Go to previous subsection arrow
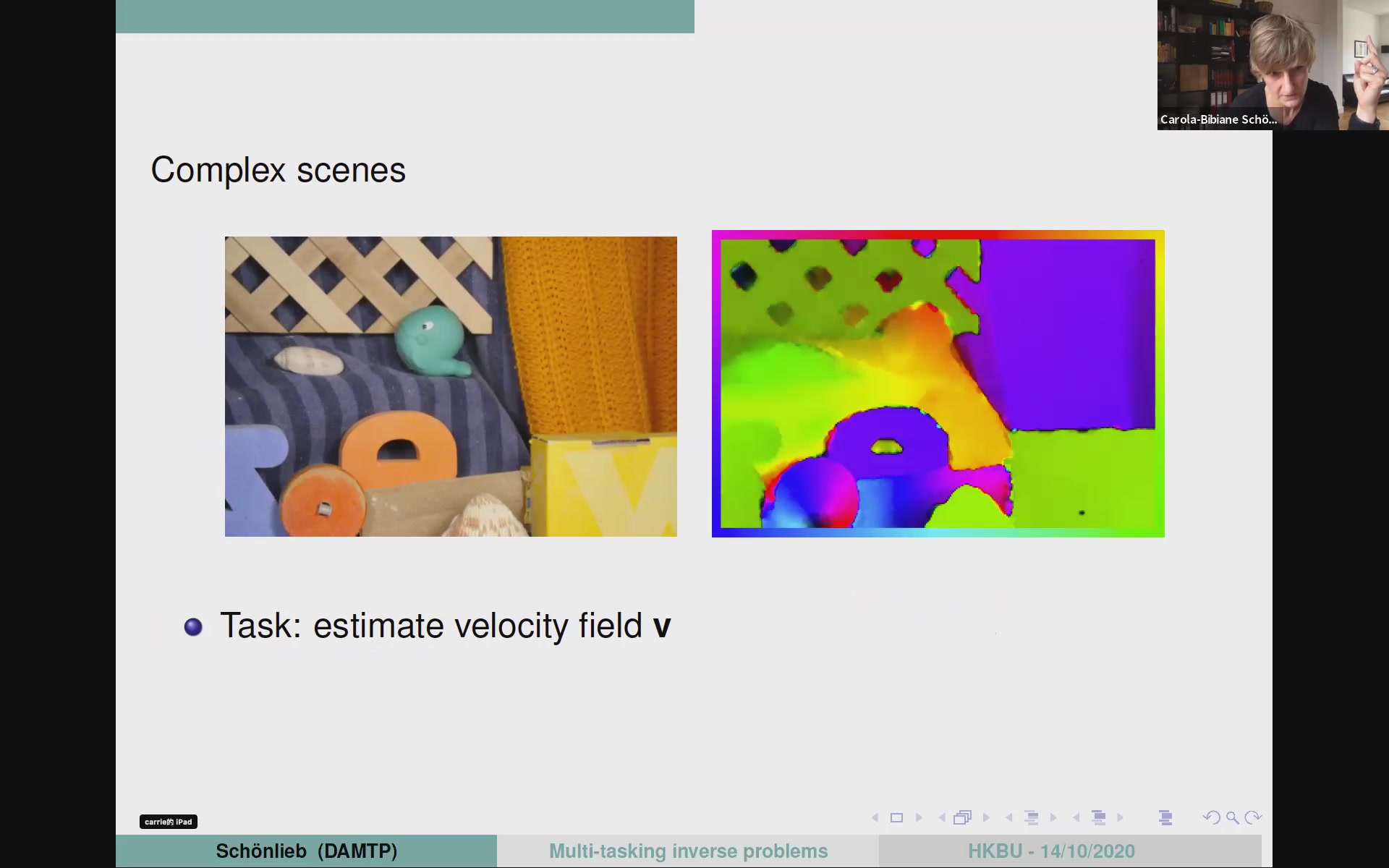 click(x=1009, y=817)
